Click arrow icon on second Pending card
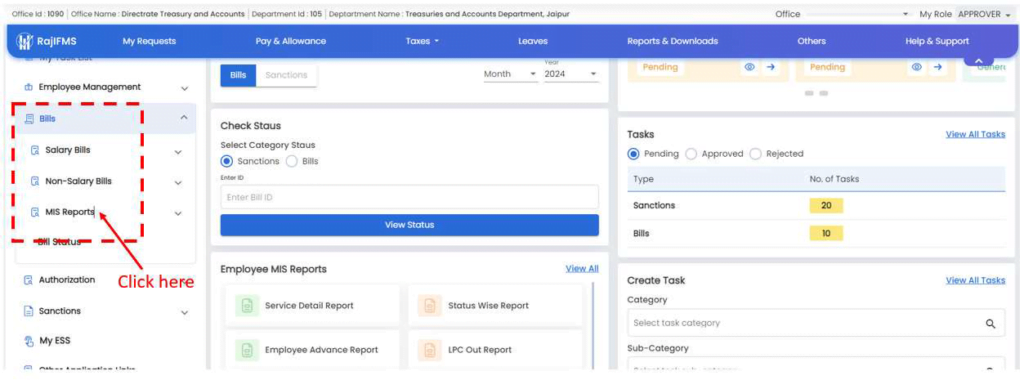The image size is (1024, 380). point(937,67)
